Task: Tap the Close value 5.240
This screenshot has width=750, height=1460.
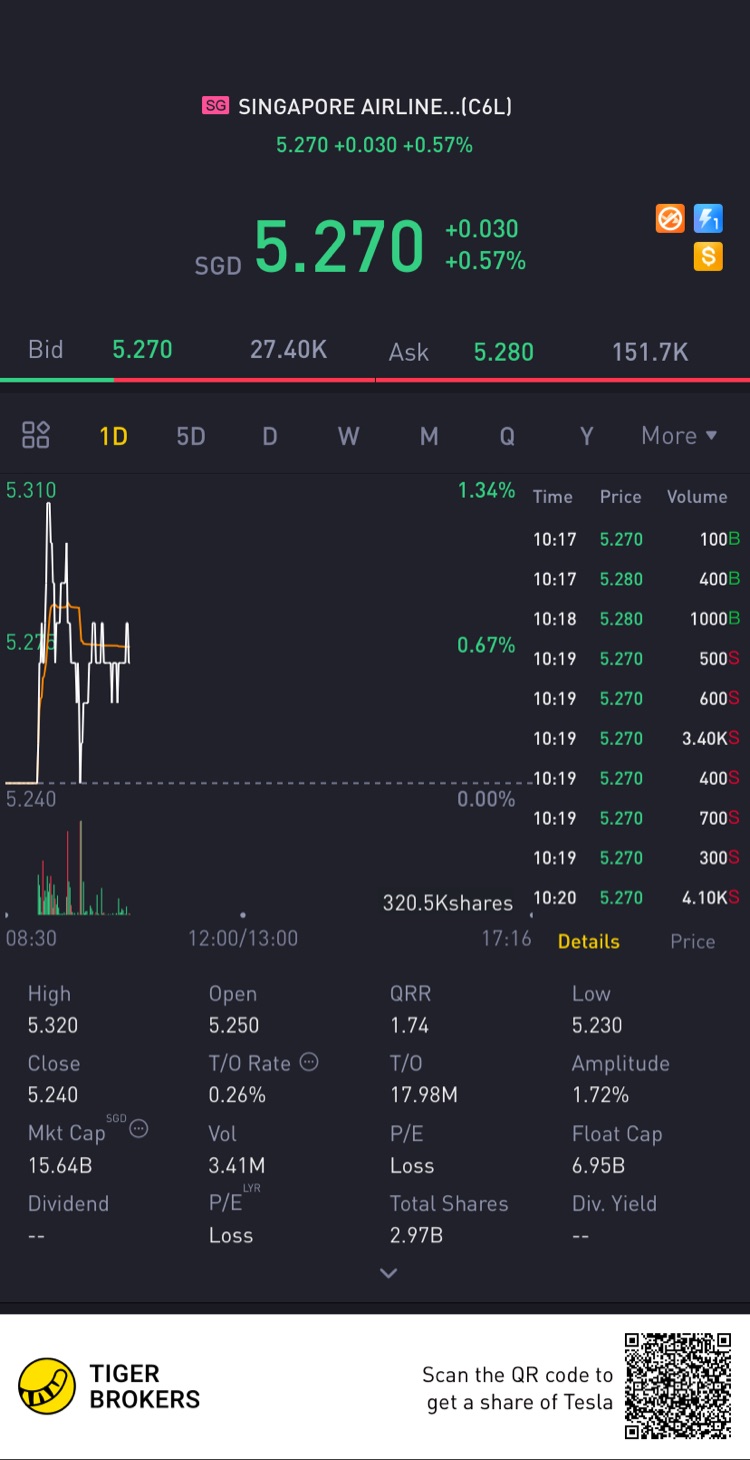Action: coord(53,1095)
